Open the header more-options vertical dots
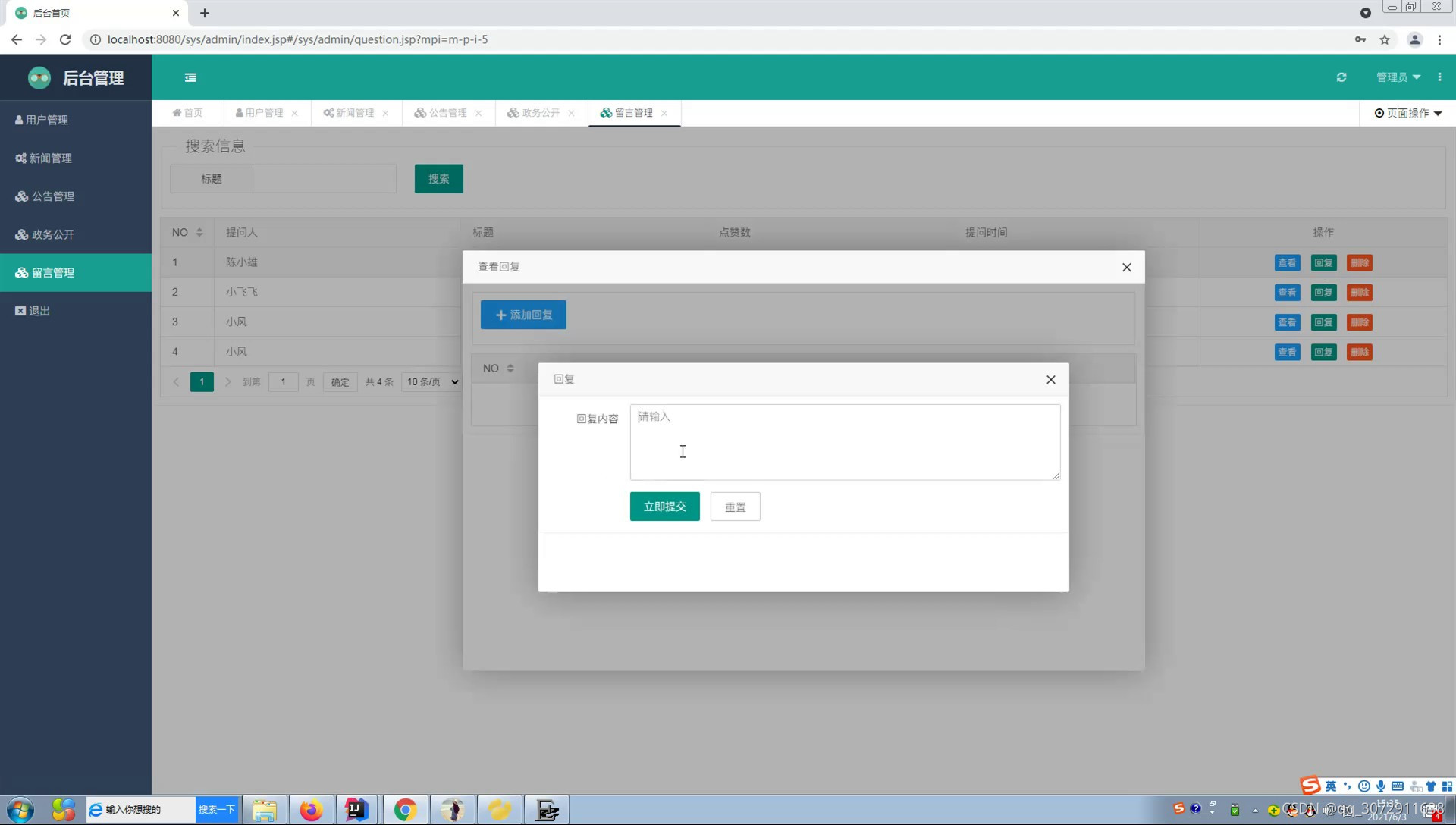1456x825 pixels. (1439, 77)
